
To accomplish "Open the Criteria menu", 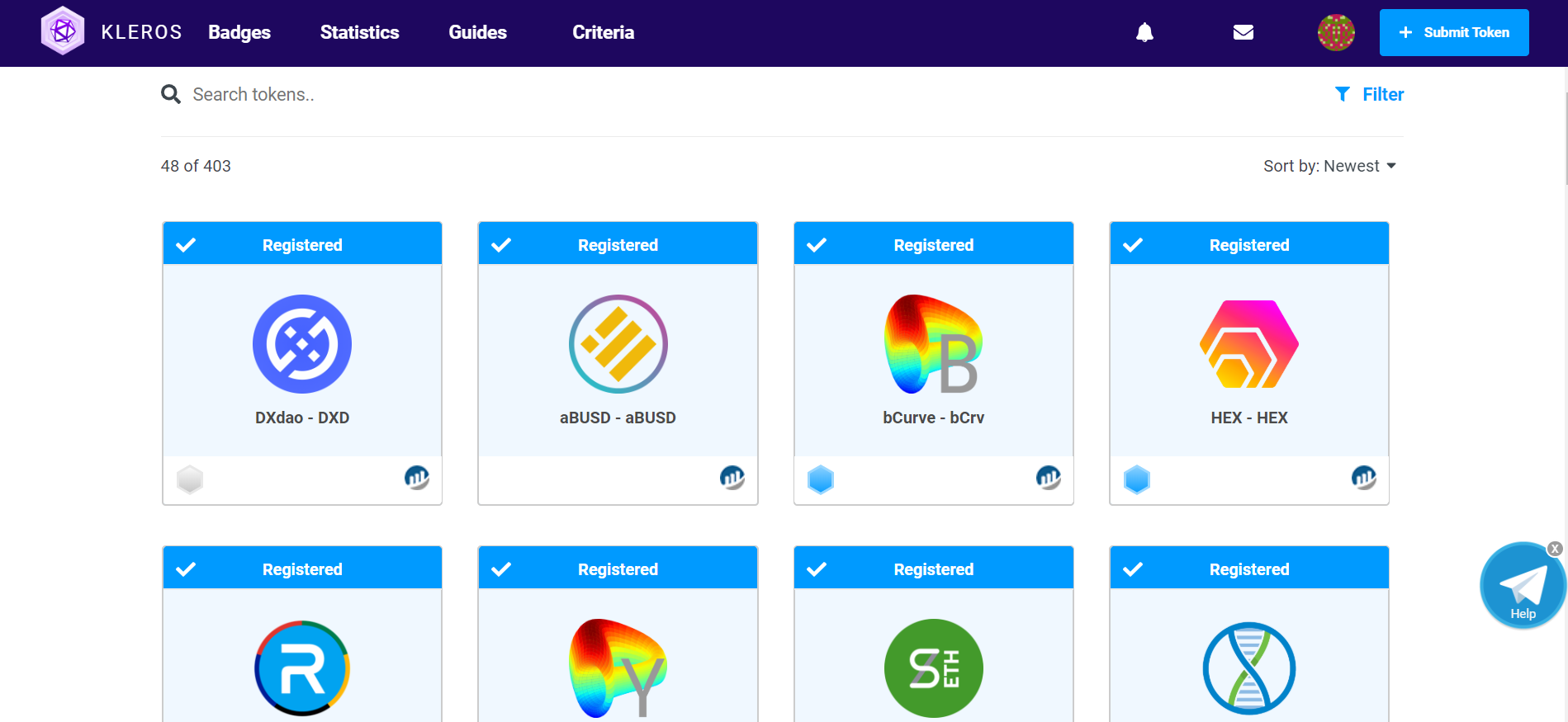I will tap(603, 32).
